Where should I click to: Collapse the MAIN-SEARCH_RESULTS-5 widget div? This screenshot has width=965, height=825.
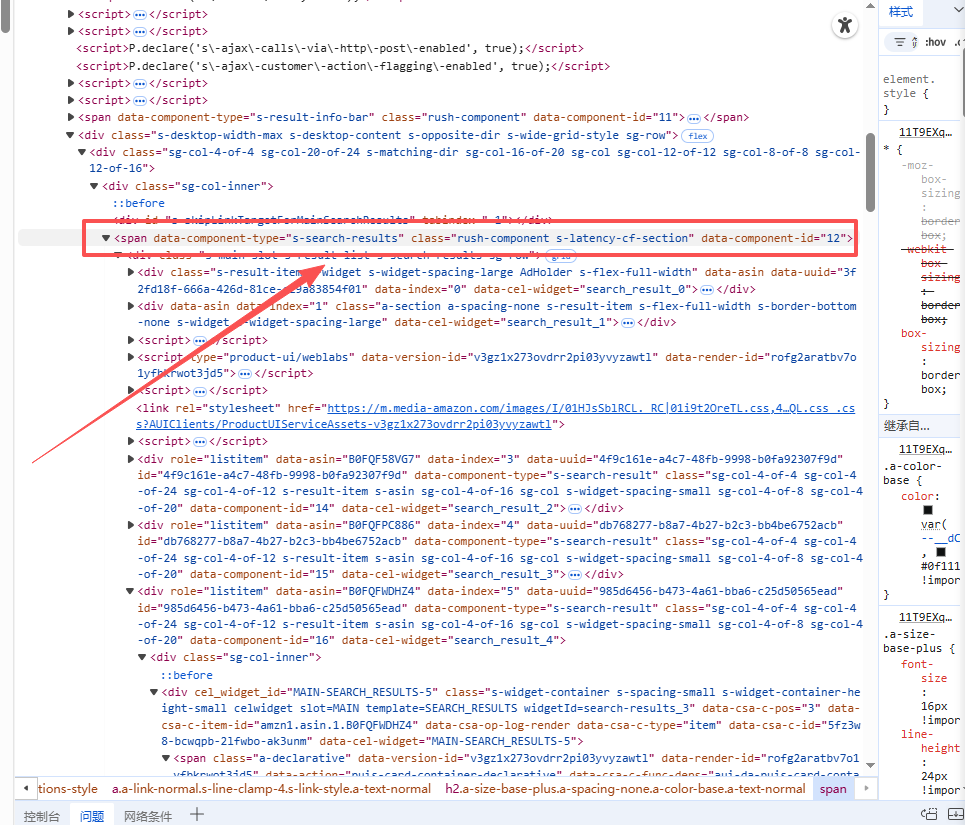tap(154, 691)
